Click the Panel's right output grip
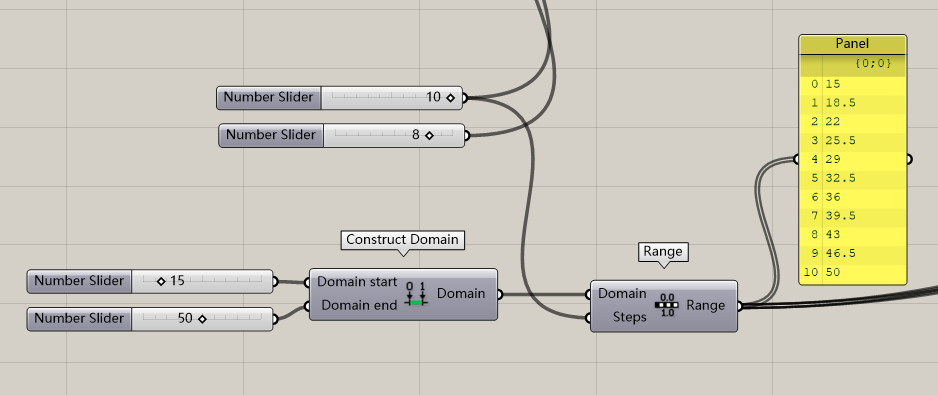Viewport: 938px width, 395px height. 909,159
